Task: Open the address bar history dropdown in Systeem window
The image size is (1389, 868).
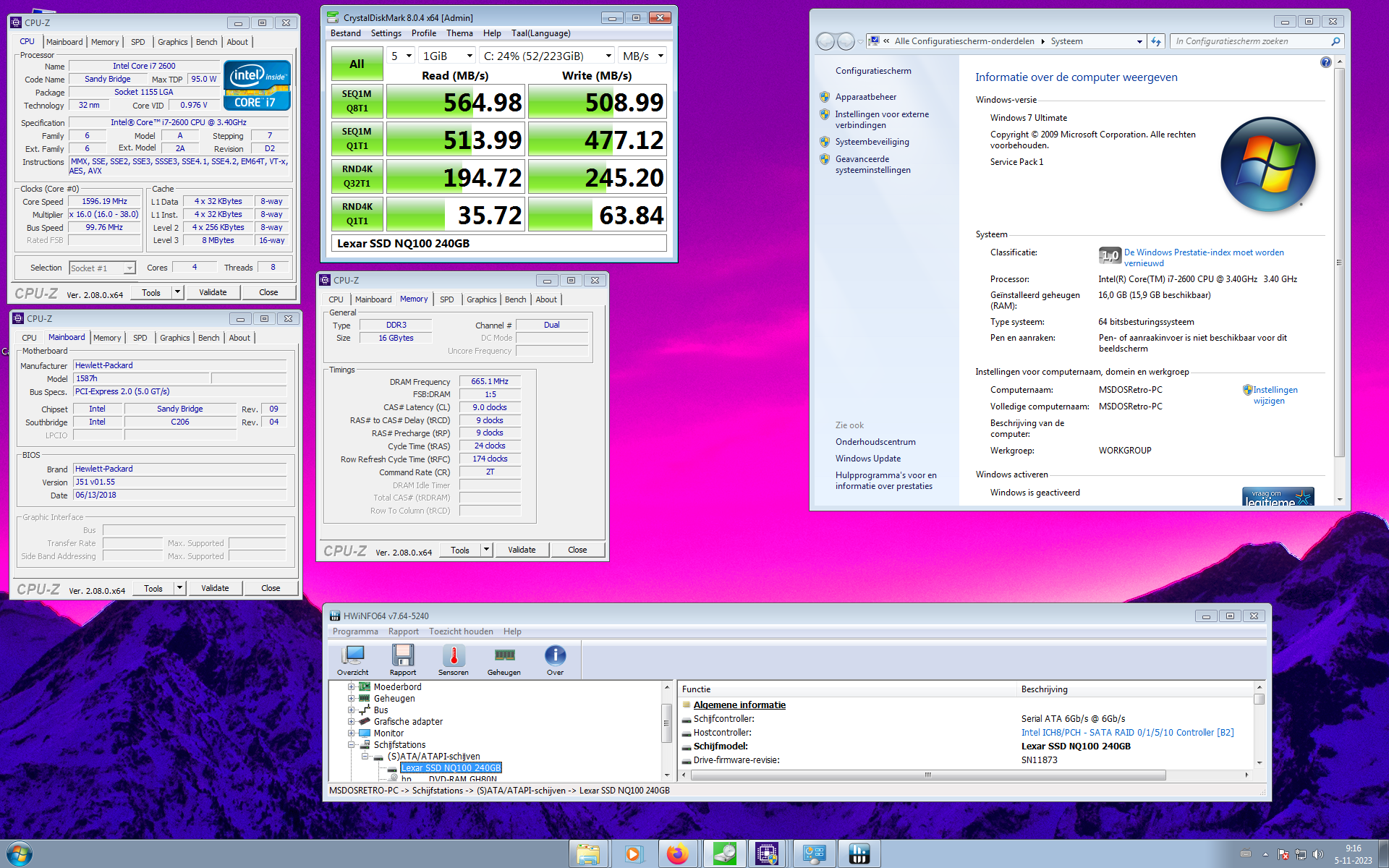Action: [x=1139, y=41]
